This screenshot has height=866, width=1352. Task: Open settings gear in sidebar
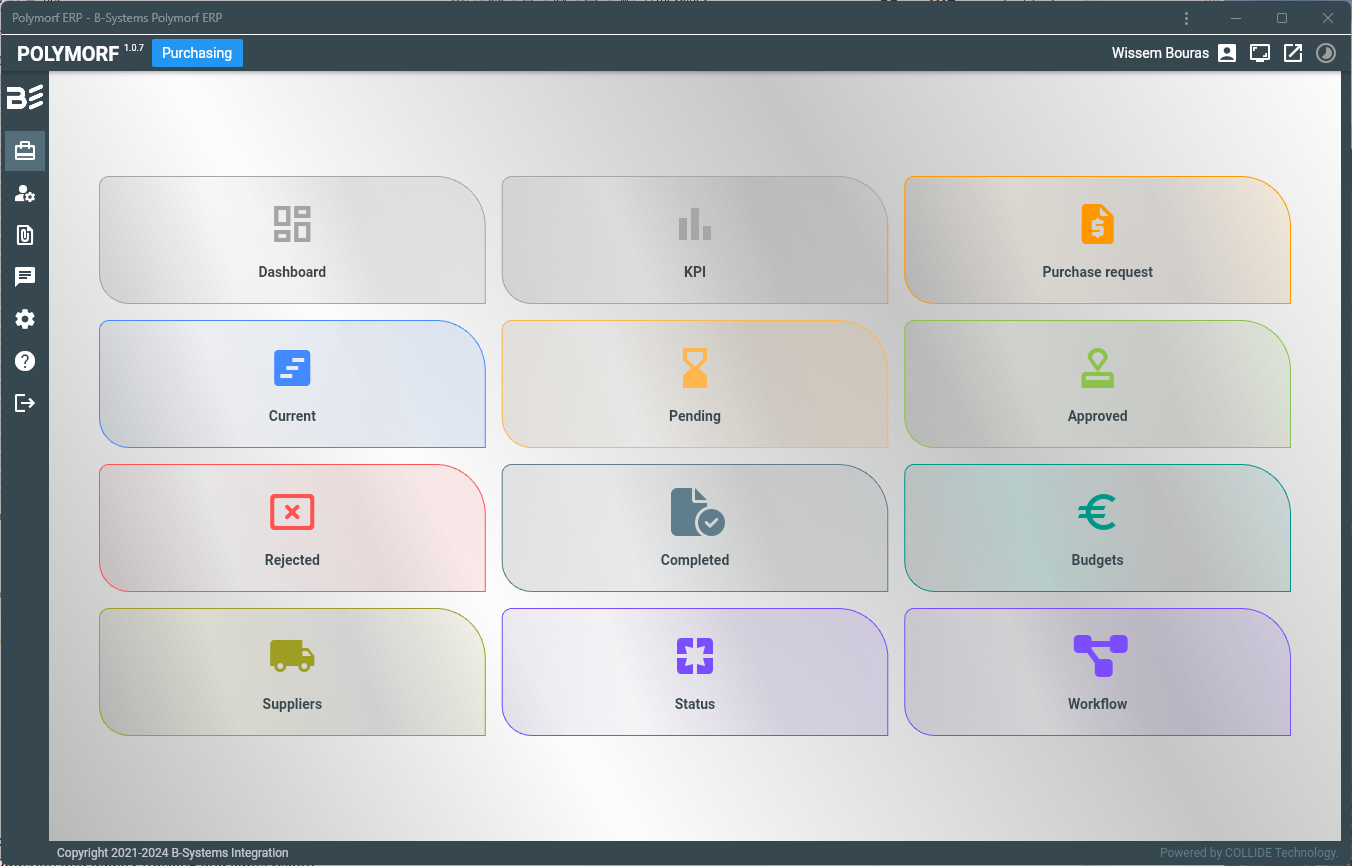coord(25,319)
